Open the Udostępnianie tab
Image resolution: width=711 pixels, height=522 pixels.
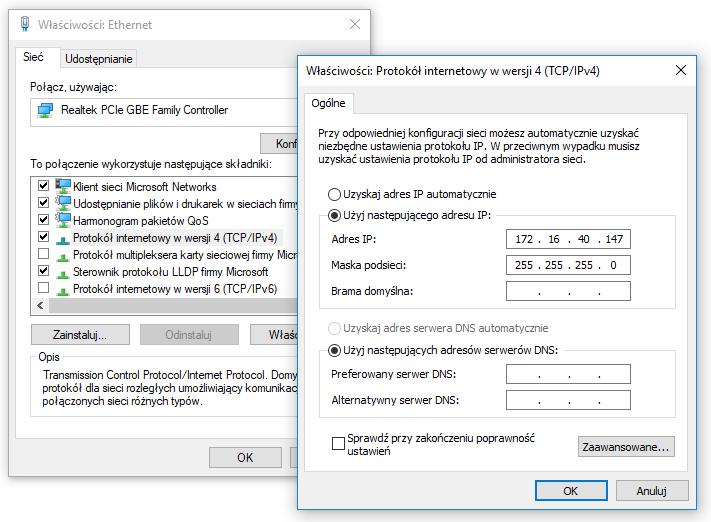99,59
